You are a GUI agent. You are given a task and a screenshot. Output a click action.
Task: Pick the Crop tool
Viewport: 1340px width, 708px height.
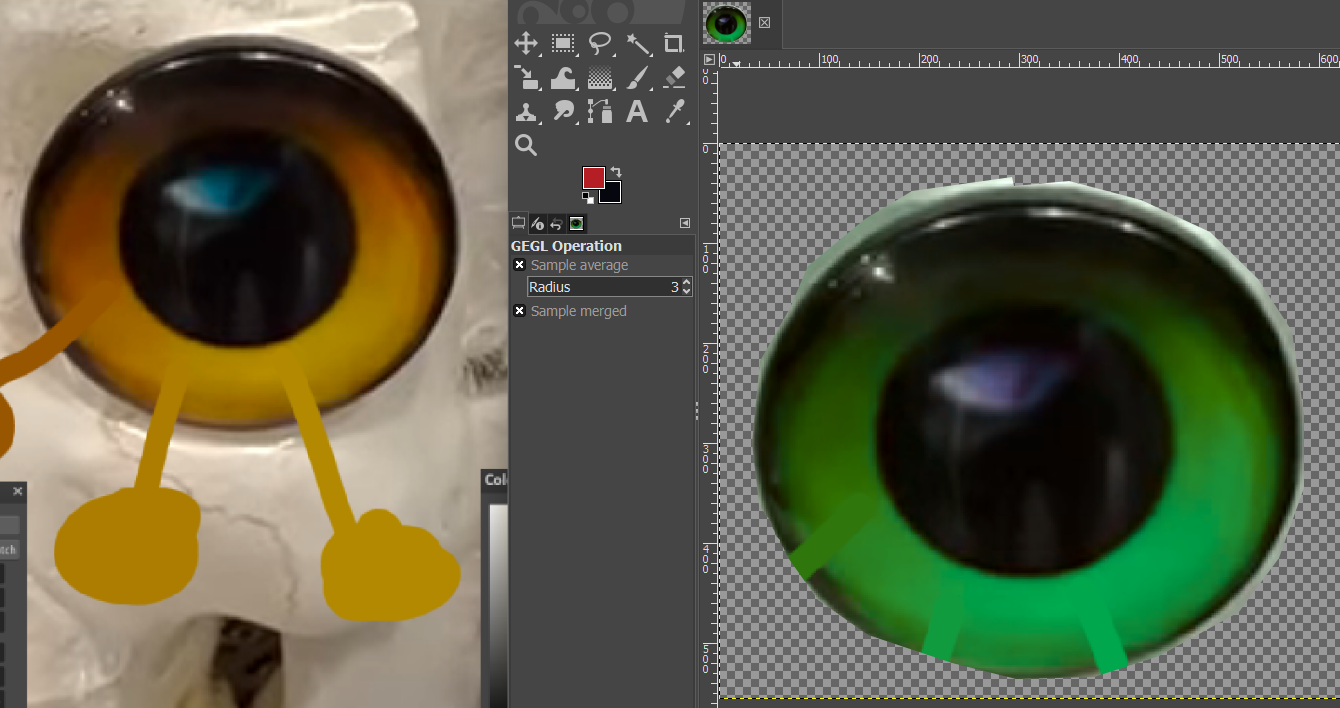(x=674, y=43)
